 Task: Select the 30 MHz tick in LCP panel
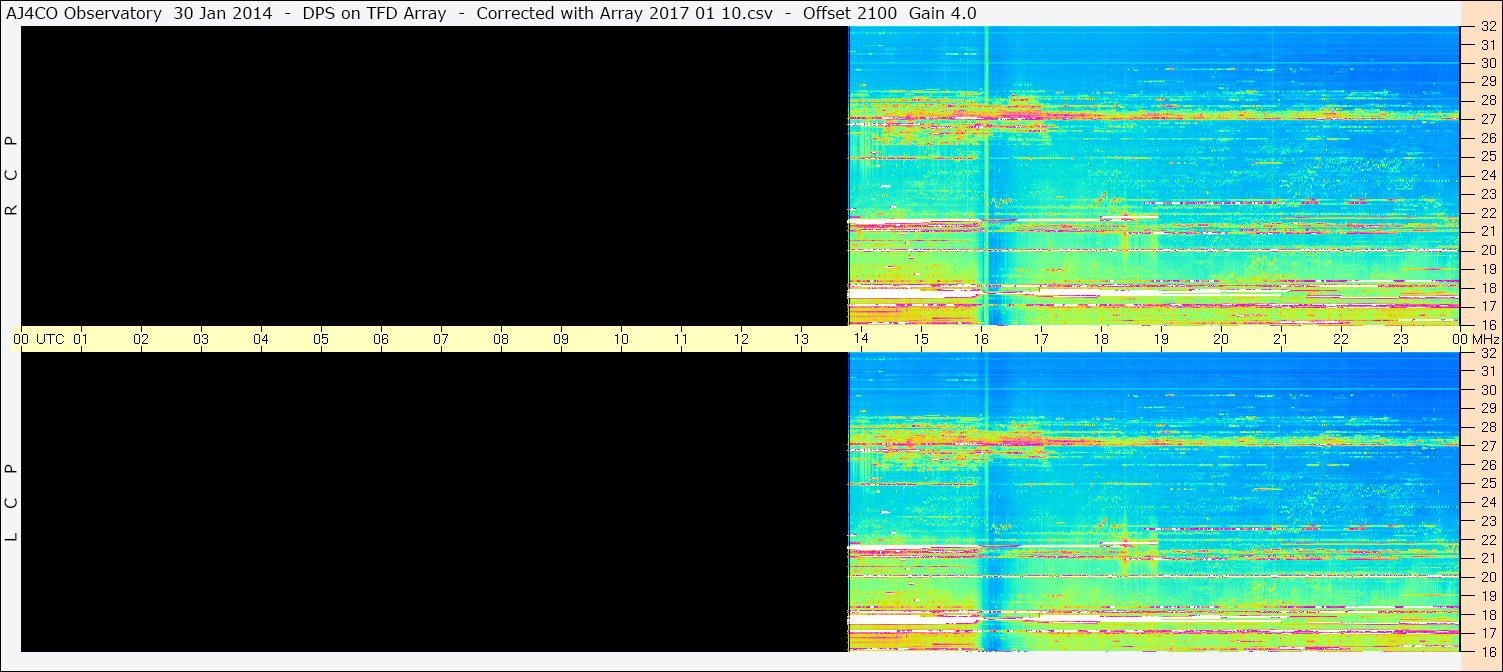[1488, 390]
